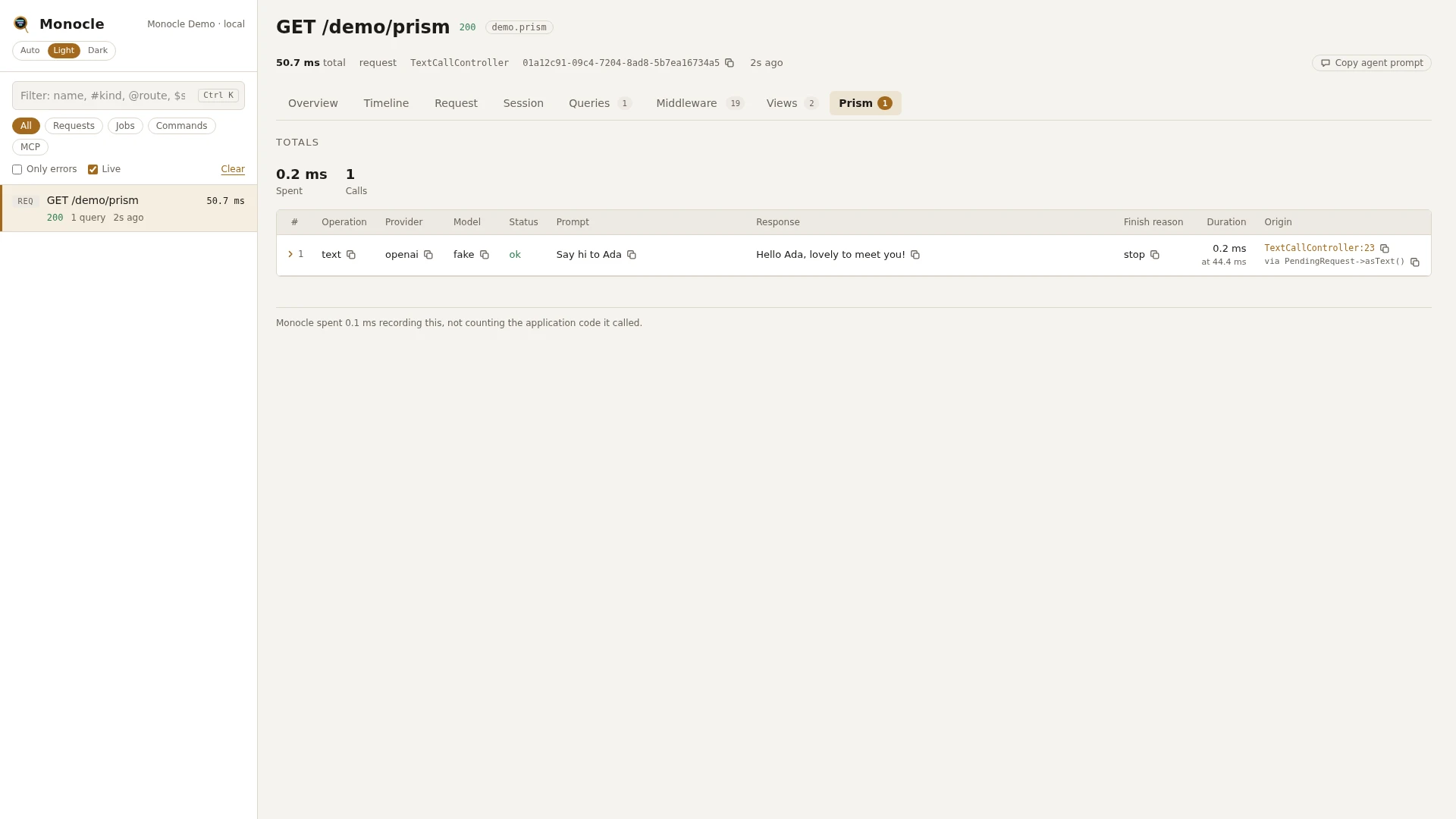This screenshot has height=819, width=1456.
Task: Filter by Requests
Action: tap(74, 126)
